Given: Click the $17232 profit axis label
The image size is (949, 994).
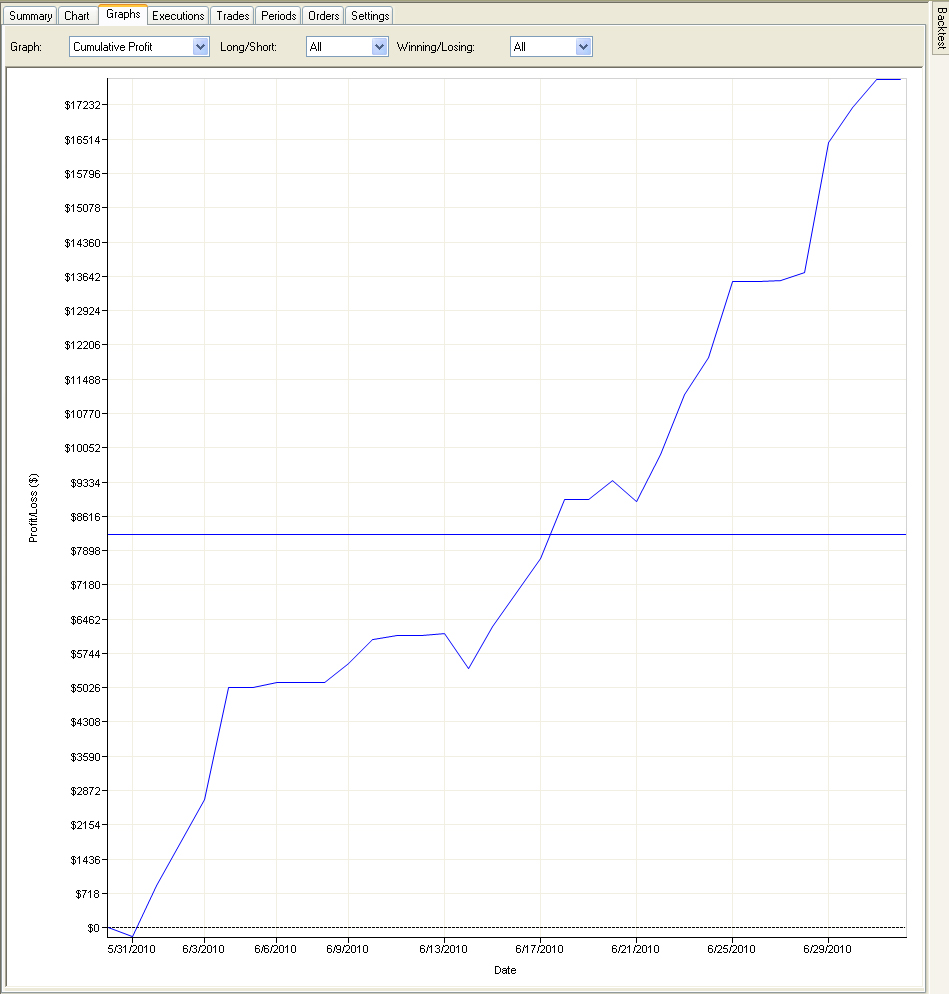Looking at the screenshot, I should pos(82,105).
